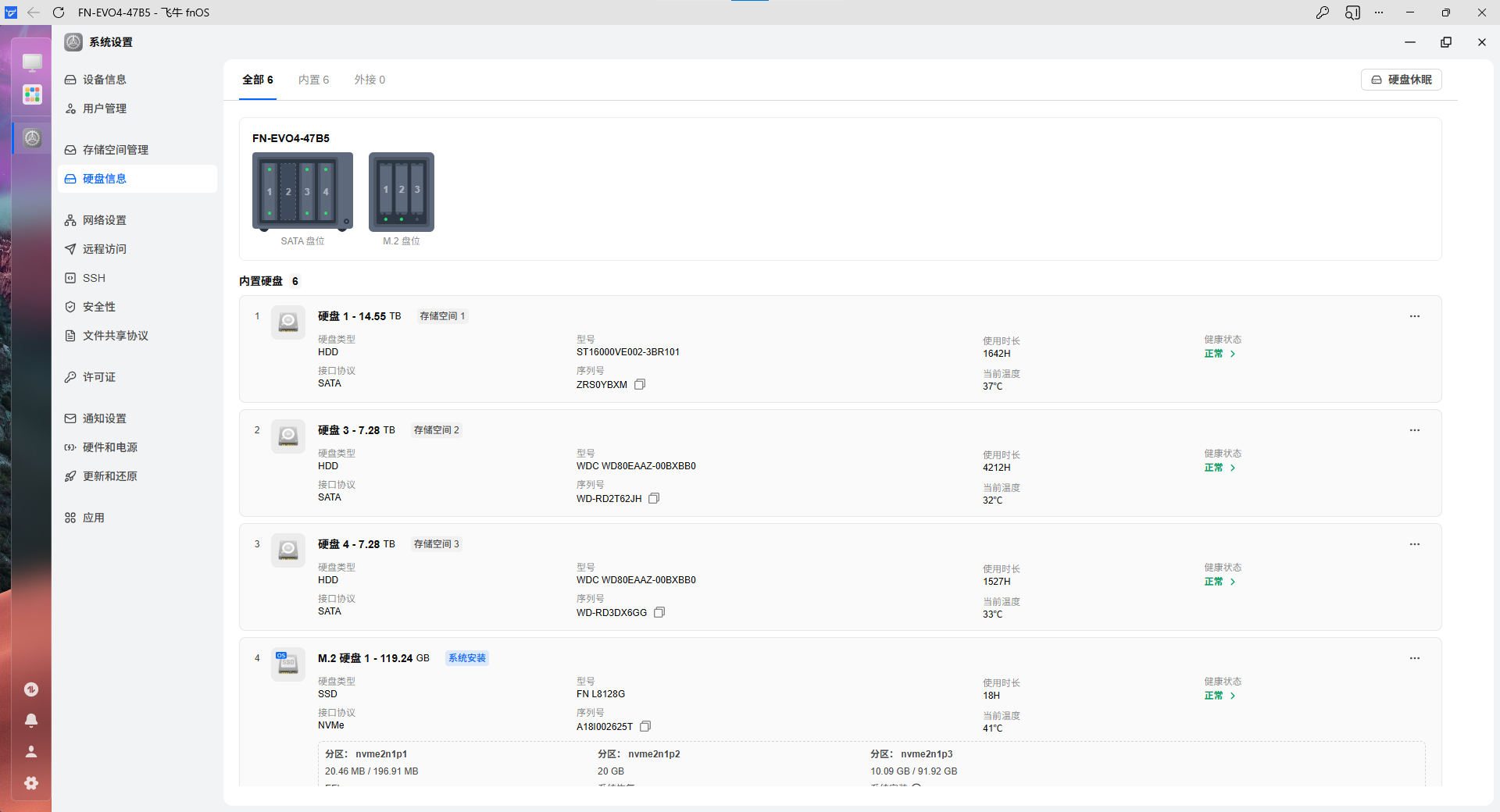Screen dimensions: 1500x812
Task: Select the system settings icon in dock
Action: tap(32, 138)
